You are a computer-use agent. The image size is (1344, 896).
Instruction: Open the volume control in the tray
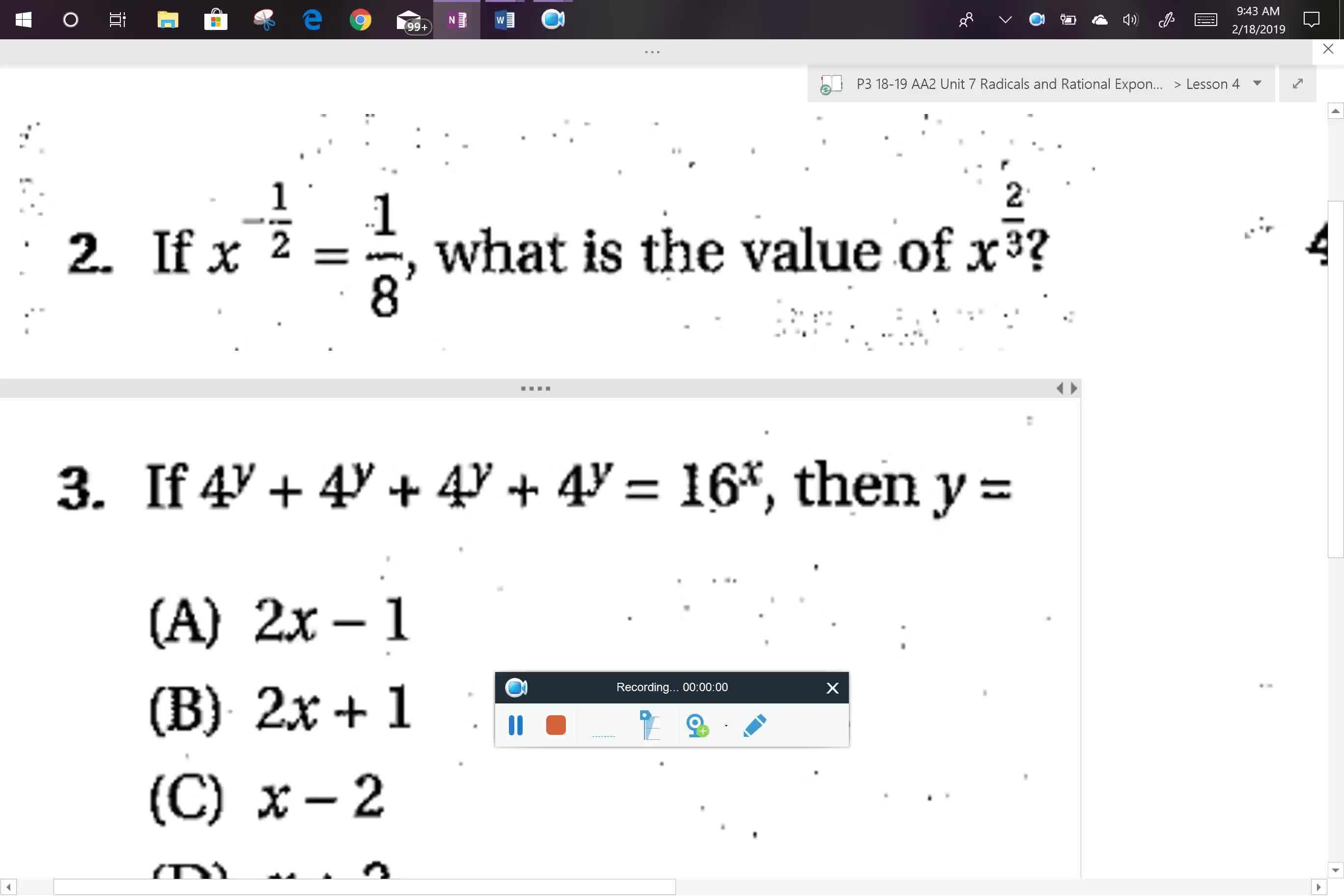(x=1130, y=21)
